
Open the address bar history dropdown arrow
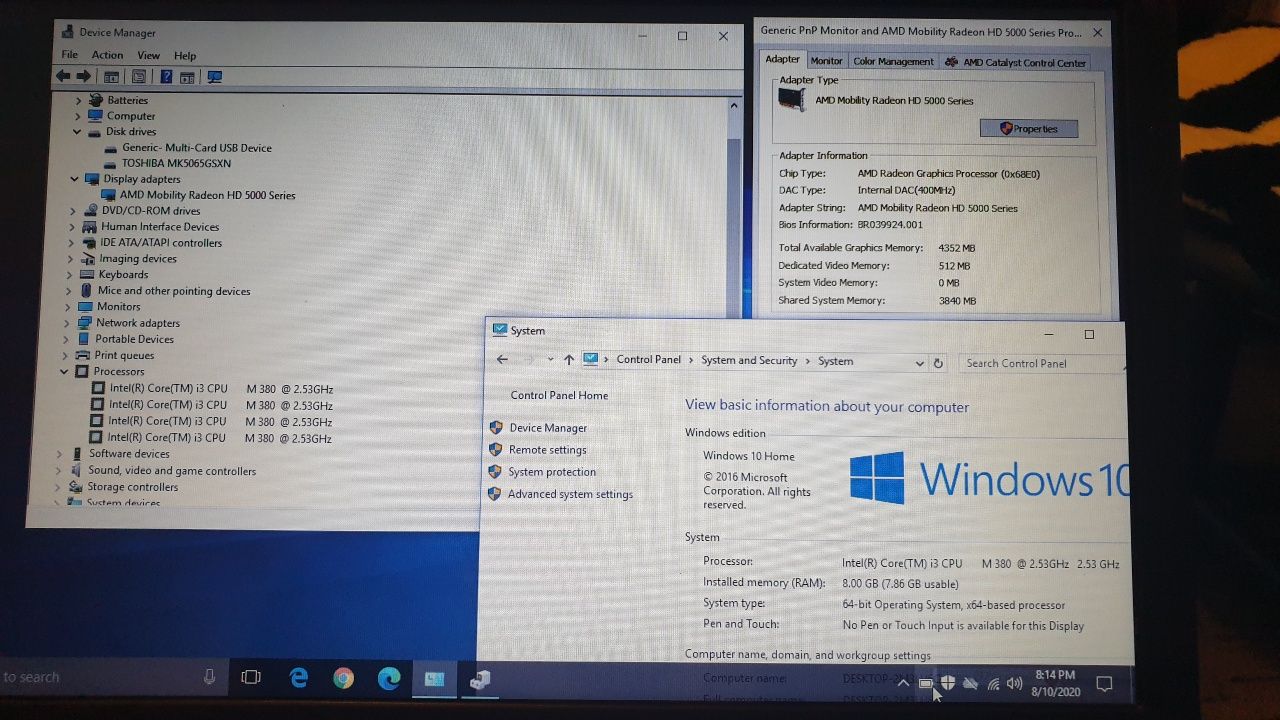pyautogui.click(x=920, y=364)
